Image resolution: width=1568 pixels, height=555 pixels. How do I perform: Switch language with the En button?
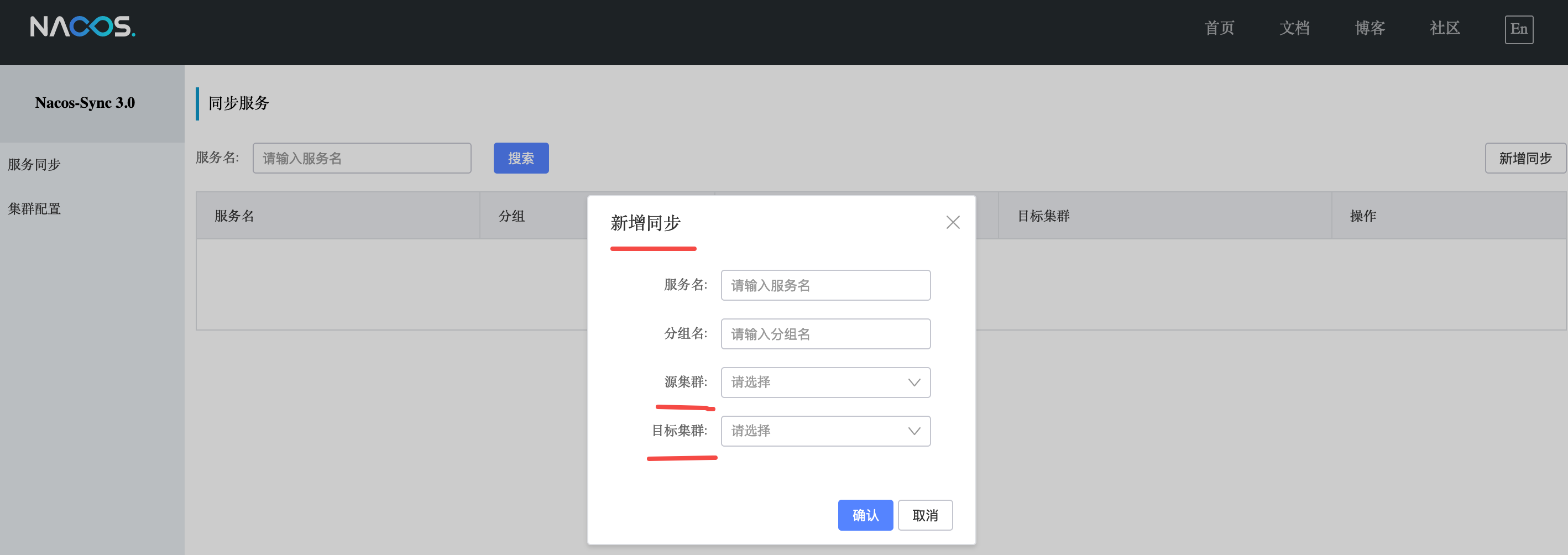pyautogui.click(x=1519, y=29)
